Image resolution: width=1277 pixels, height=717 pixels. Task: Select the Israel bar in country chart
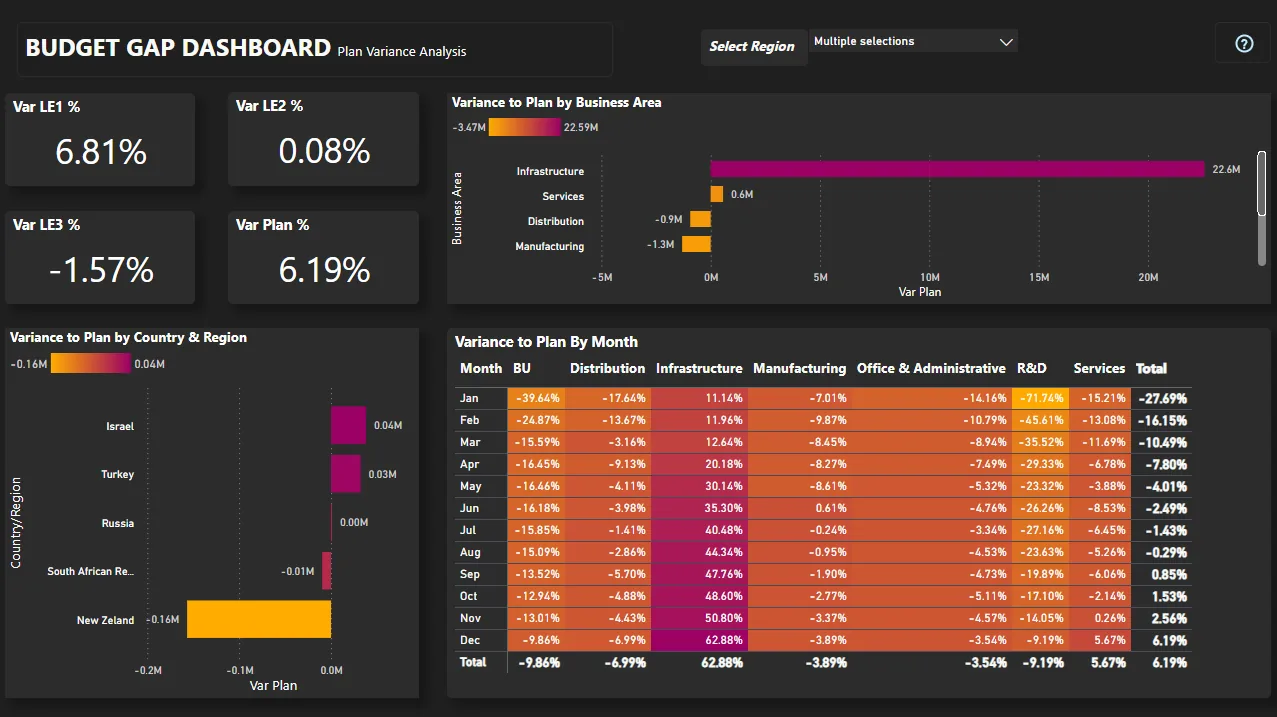[349, 425]
